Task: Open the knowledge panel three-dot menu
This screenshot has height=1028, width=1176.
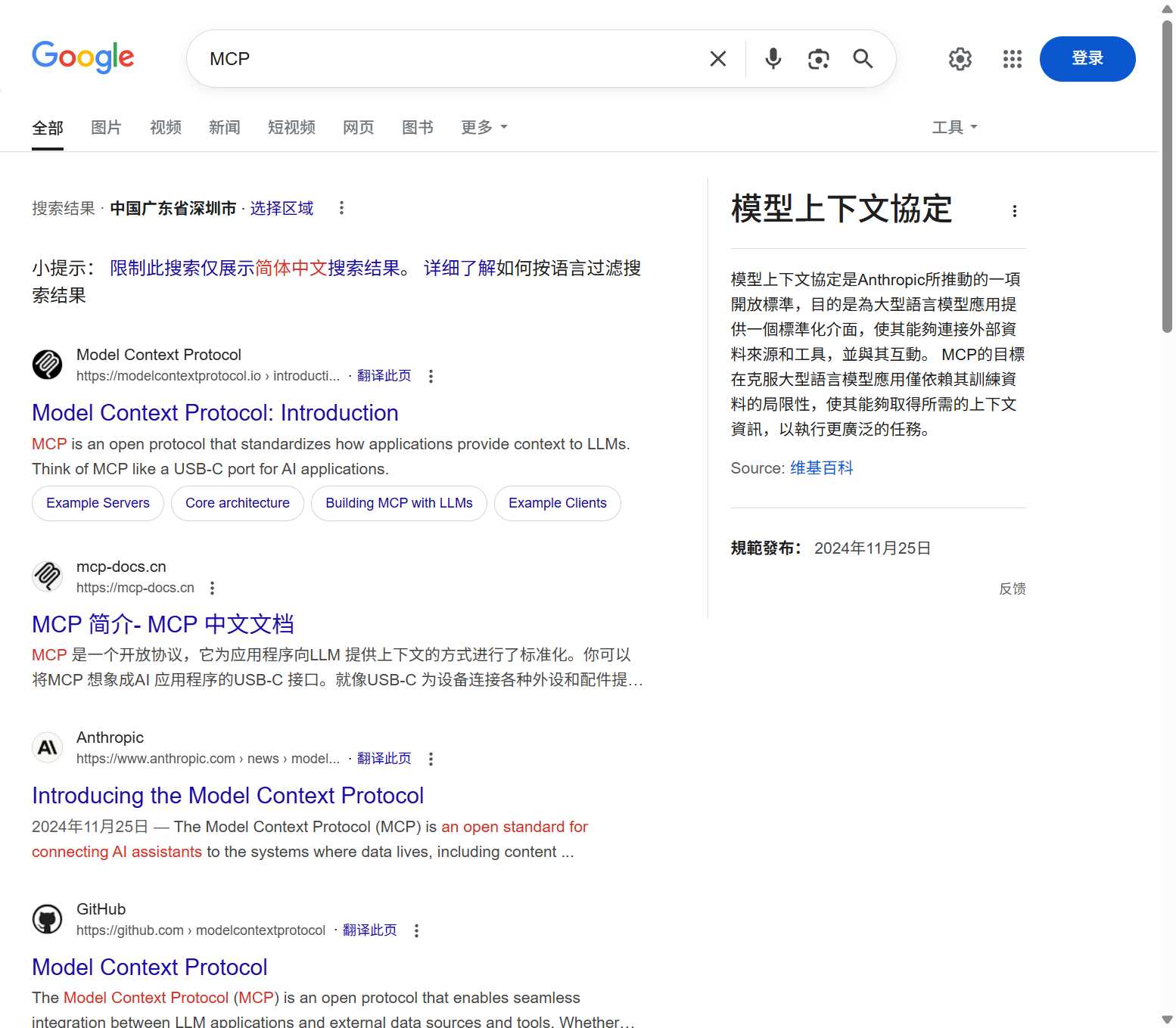Action: click(1015, 211)
